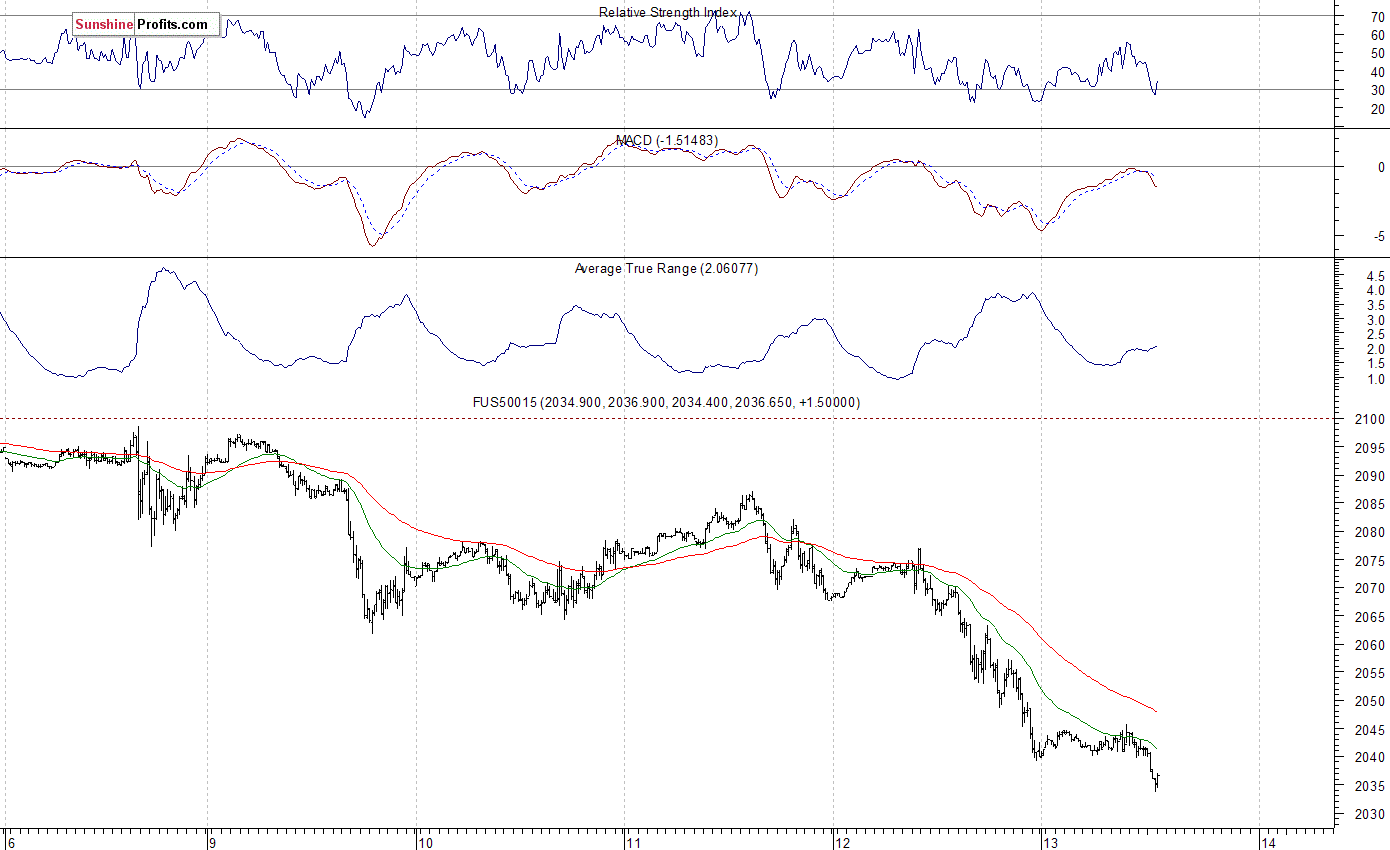
Task: Click the ATR axis value 1.5
Action: click(x=1375, y=365)
